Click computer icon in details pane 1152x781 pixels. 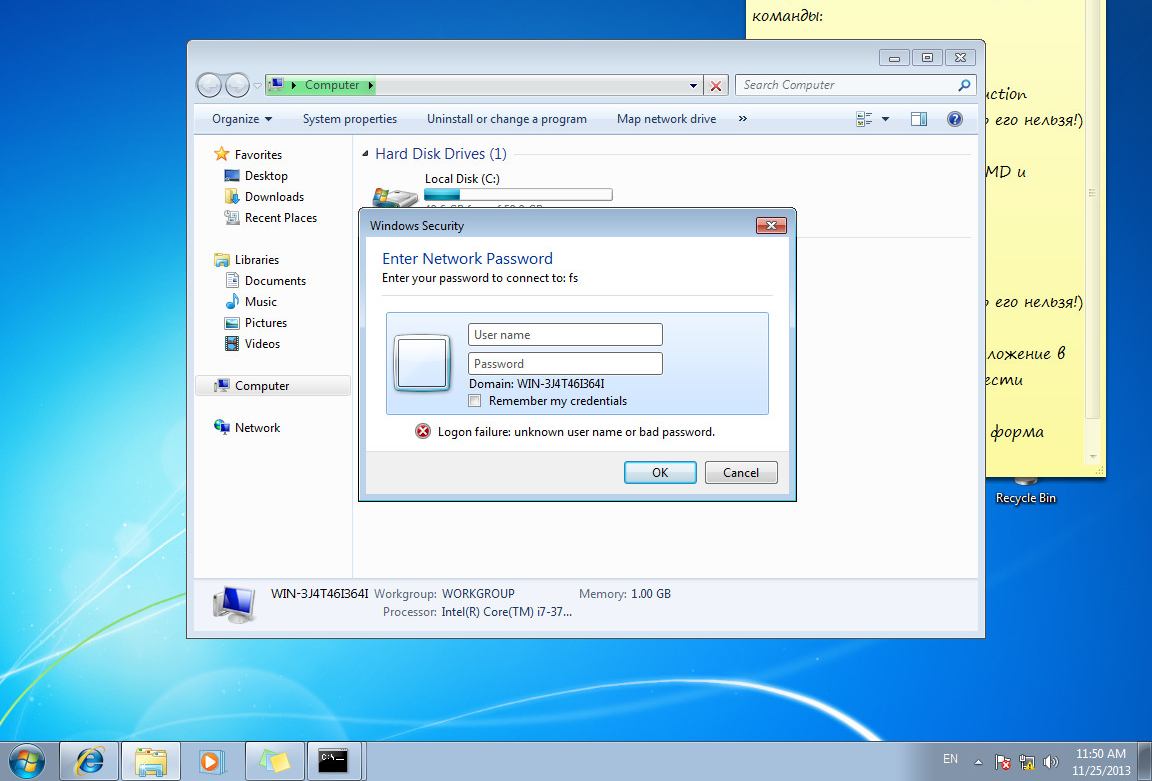234,605
